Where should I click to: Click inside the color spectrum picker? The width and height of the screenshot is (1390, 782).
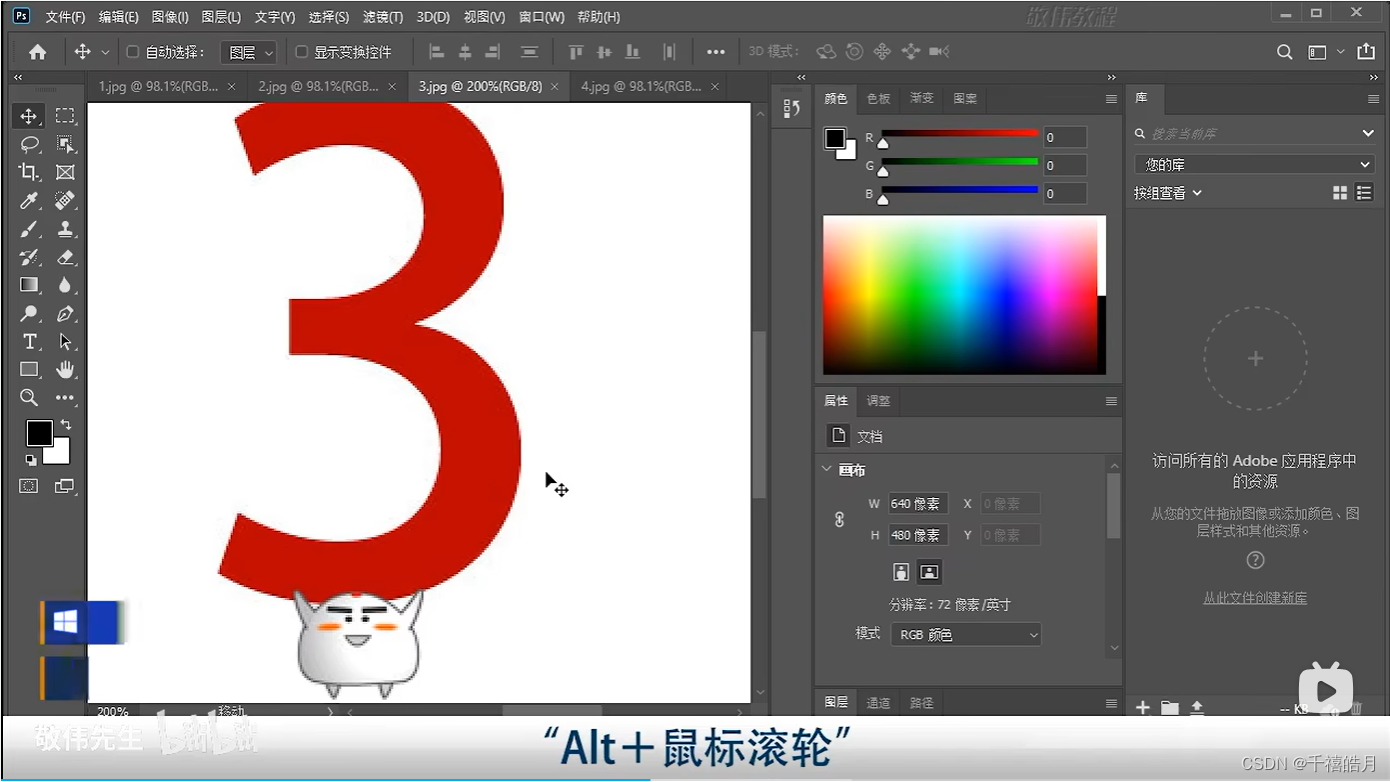pos(960,295)
